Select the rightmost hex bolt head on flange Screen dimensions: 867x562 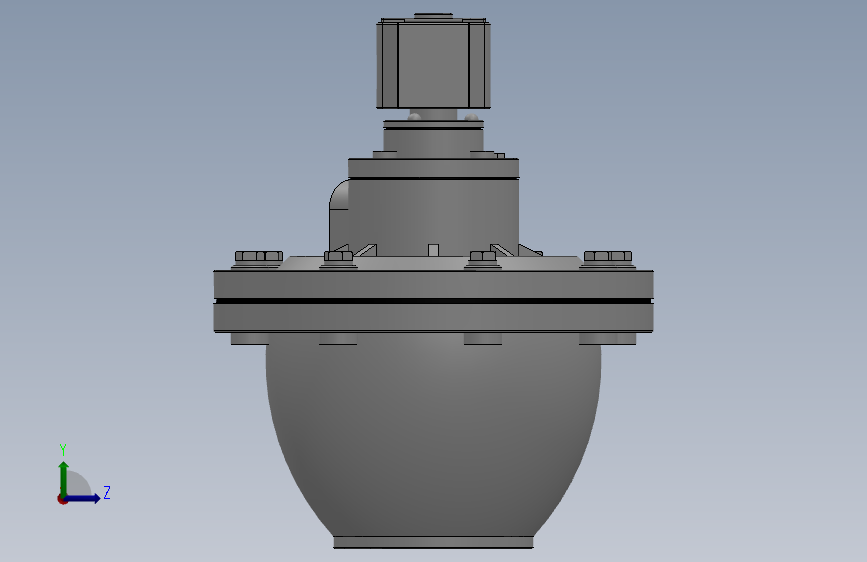coord(608,256)
